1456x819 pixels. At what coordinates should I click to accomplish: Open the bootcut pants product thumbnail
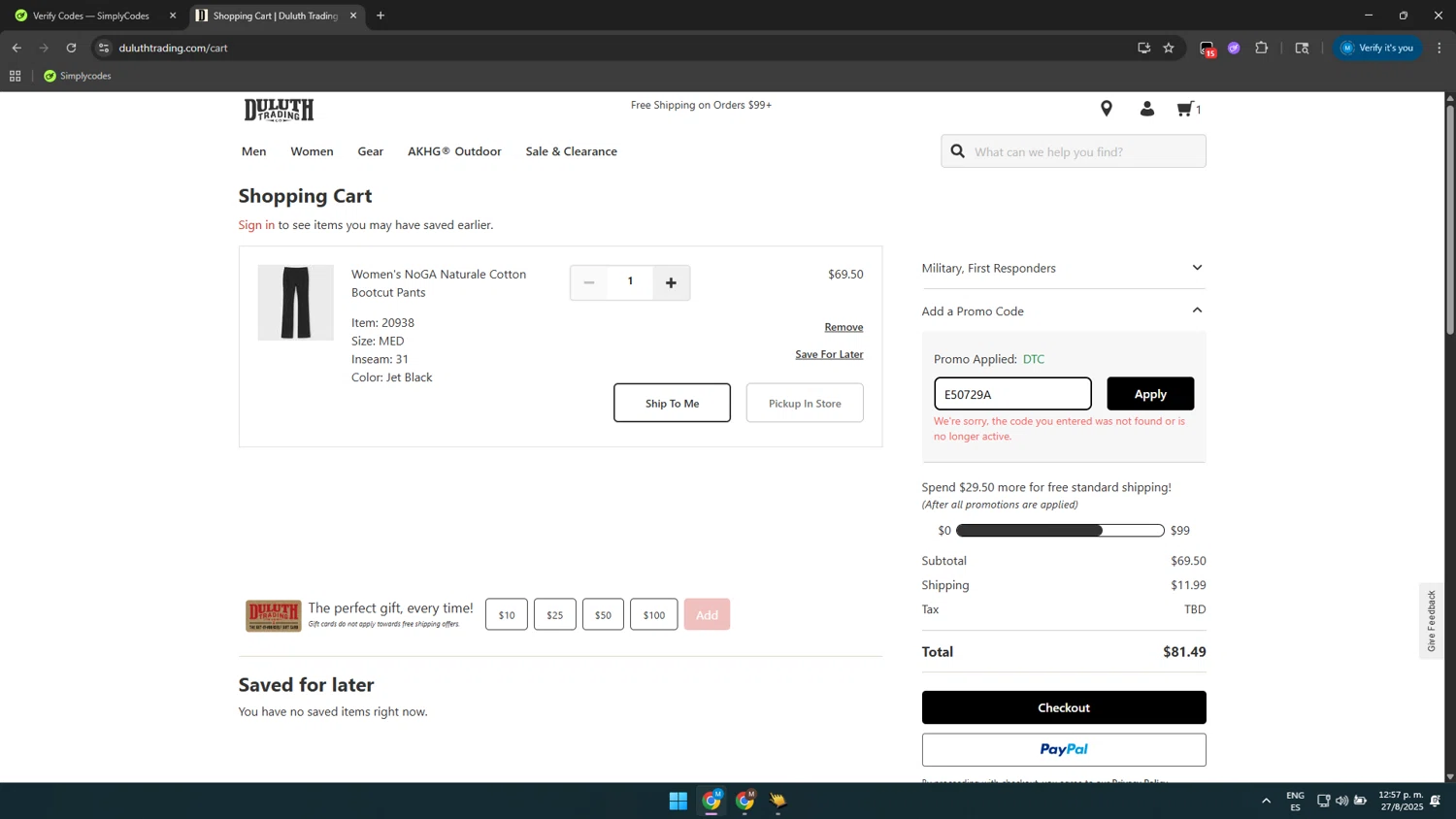click(295, 303)
